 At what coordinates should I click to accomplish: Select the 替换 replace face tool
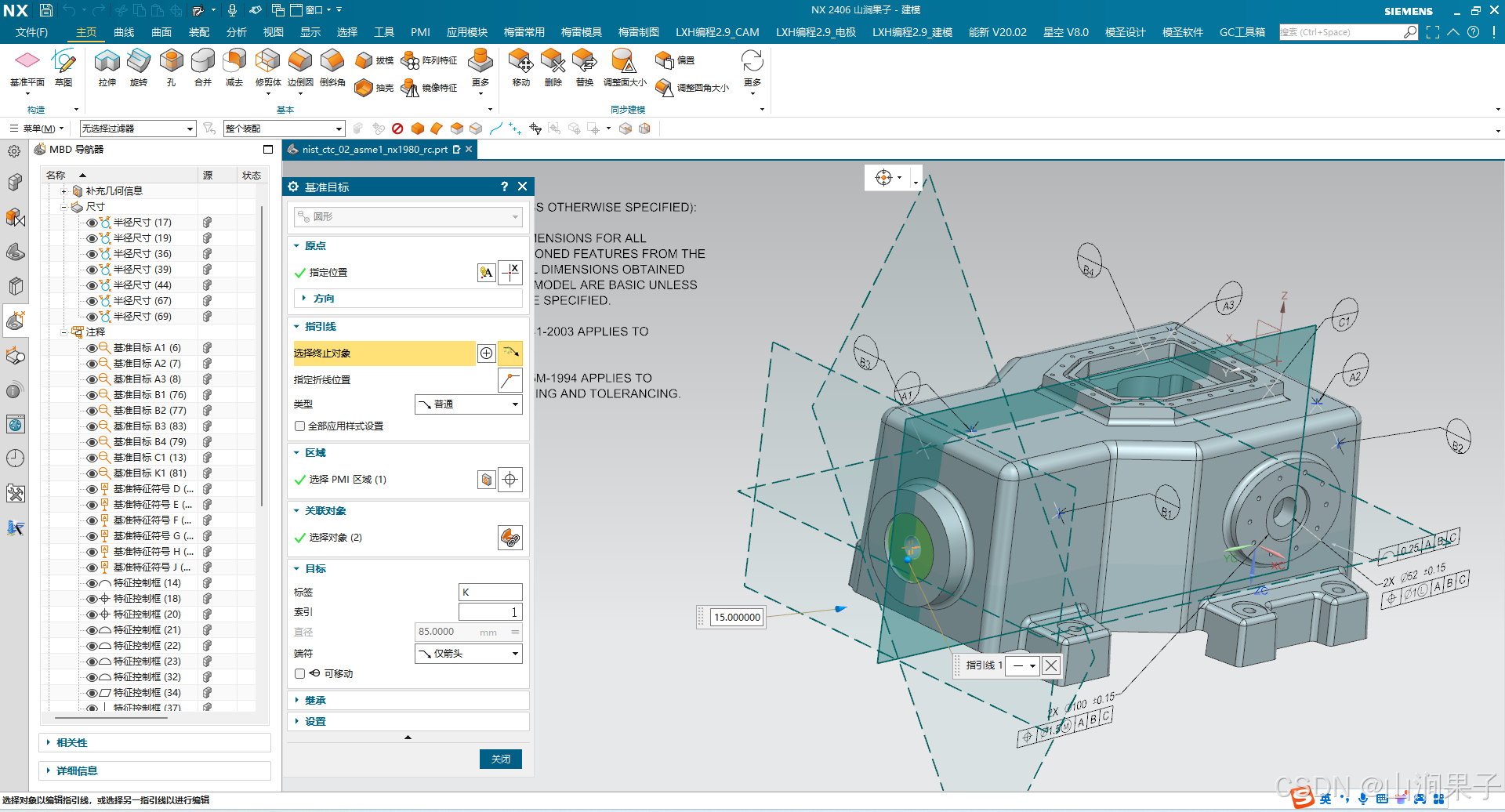point(585,67)
